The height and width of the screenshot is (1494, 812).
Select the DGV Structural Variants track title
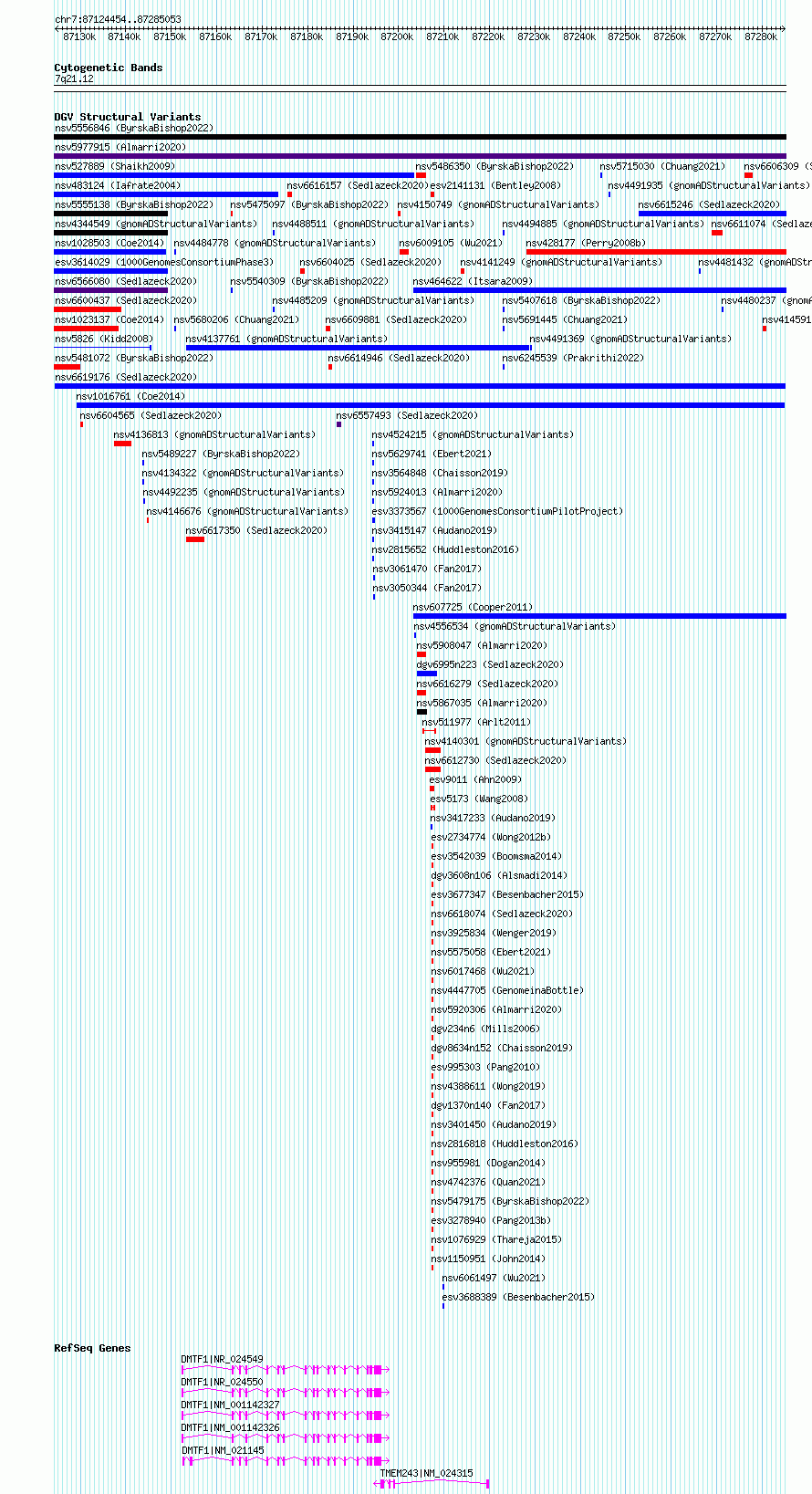[x=128, y=117]
